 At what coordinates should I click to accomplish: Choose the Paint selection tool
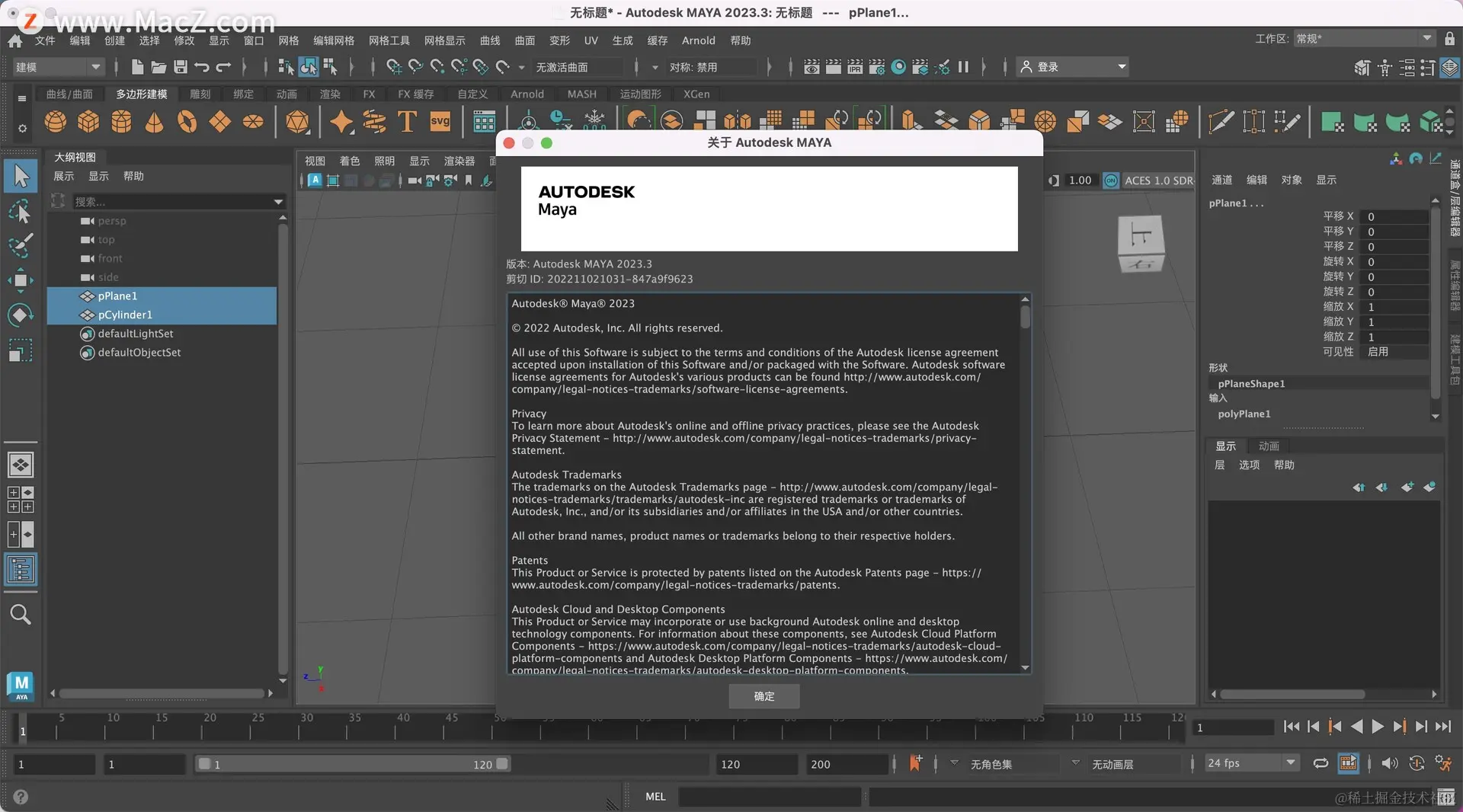click(x=21, y=245)
